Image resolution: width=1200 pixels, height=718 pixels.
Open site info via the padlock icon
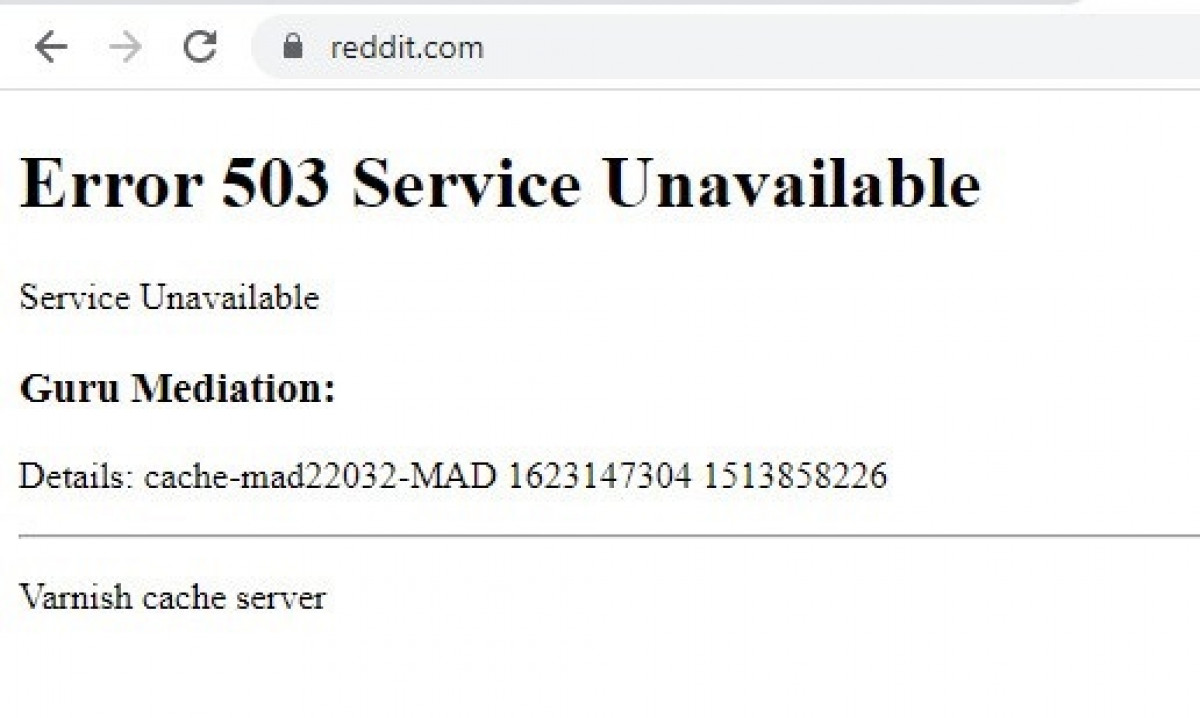(x=293, y=46)
